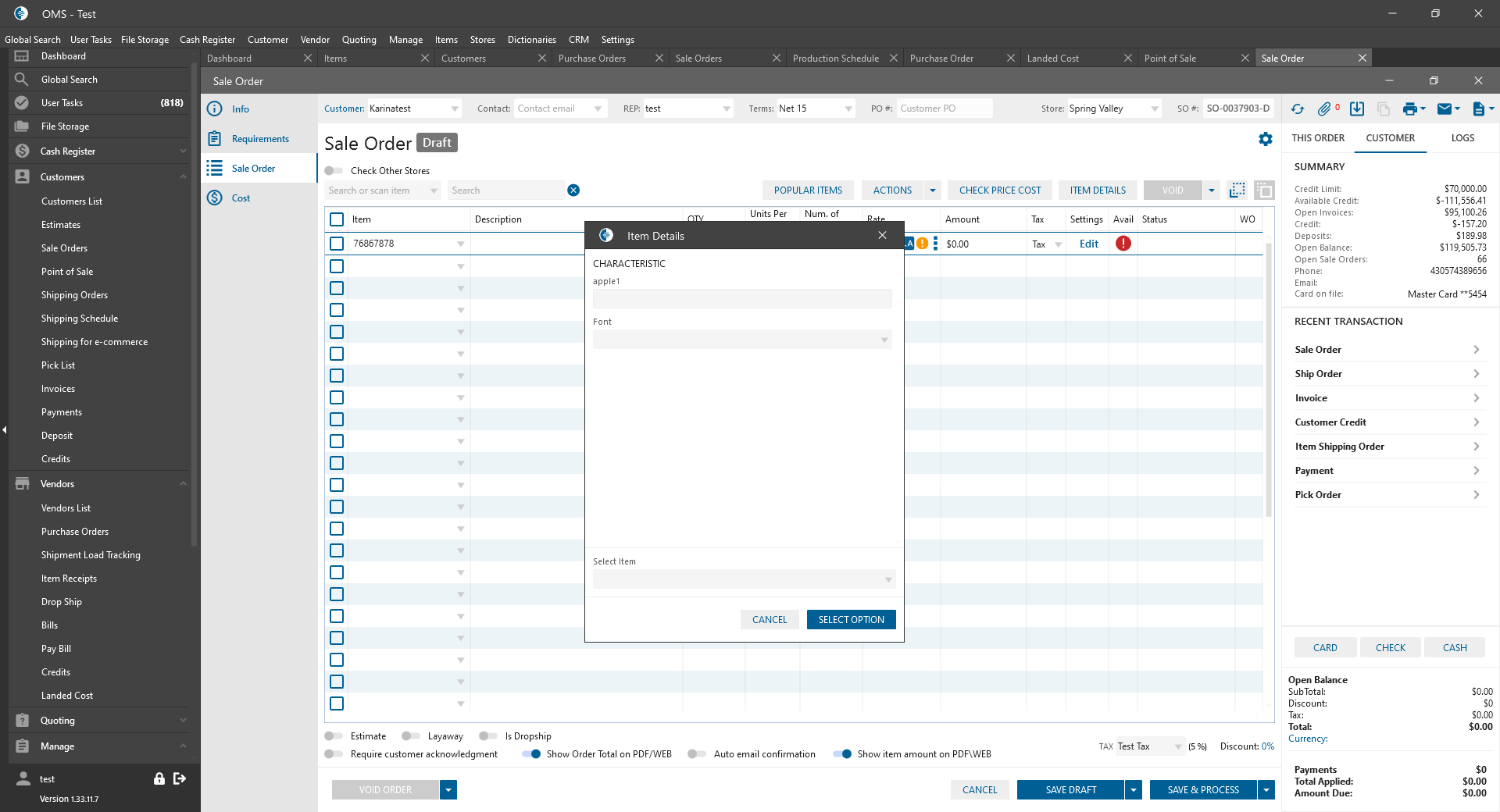Switch to the THIS ORDER tab
This screenshot has height=812, width=1500.
click(1318, 138)
